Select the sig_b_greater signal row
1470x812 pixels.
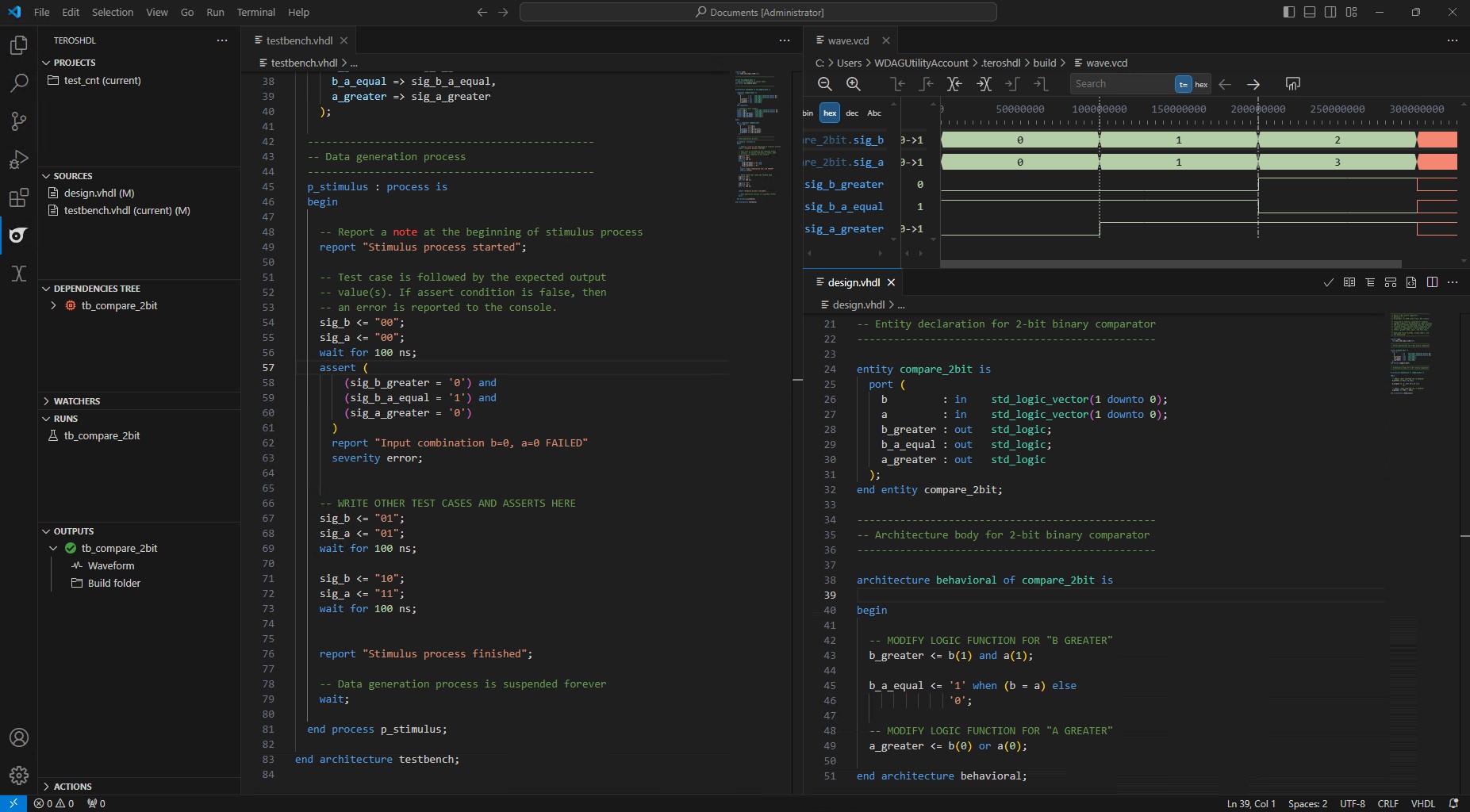pyautogui.click(x=844, y=184)
